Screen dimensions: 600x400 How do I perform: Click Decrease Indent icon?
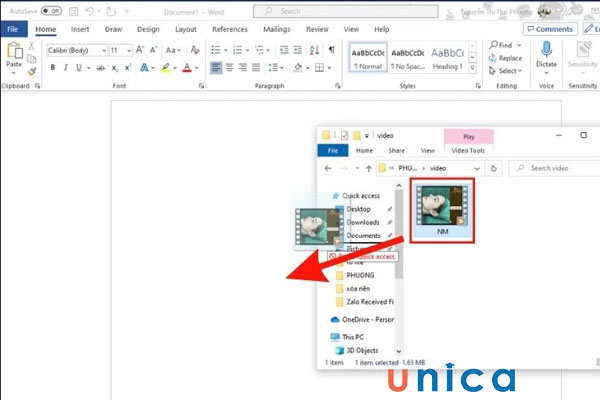coord(284,50)
